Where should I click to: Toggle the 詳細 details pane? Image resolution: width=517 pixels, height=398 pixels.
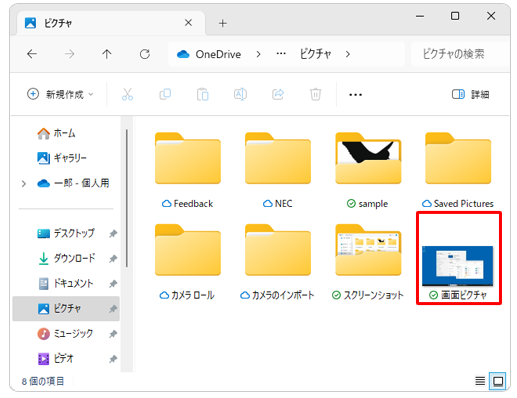pos(471,94)
